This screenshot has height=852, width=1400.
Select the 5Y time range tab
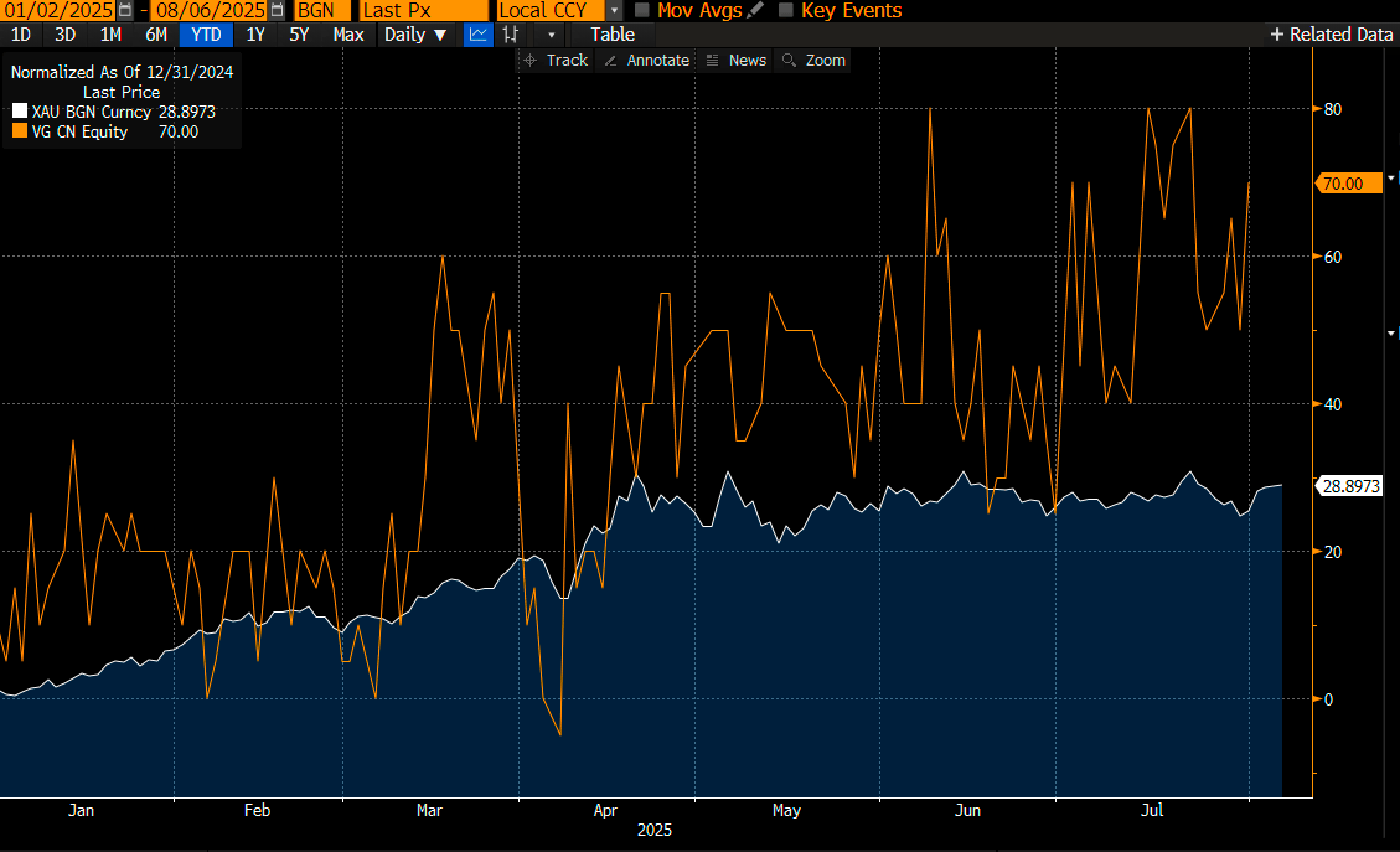click(299, 35)
